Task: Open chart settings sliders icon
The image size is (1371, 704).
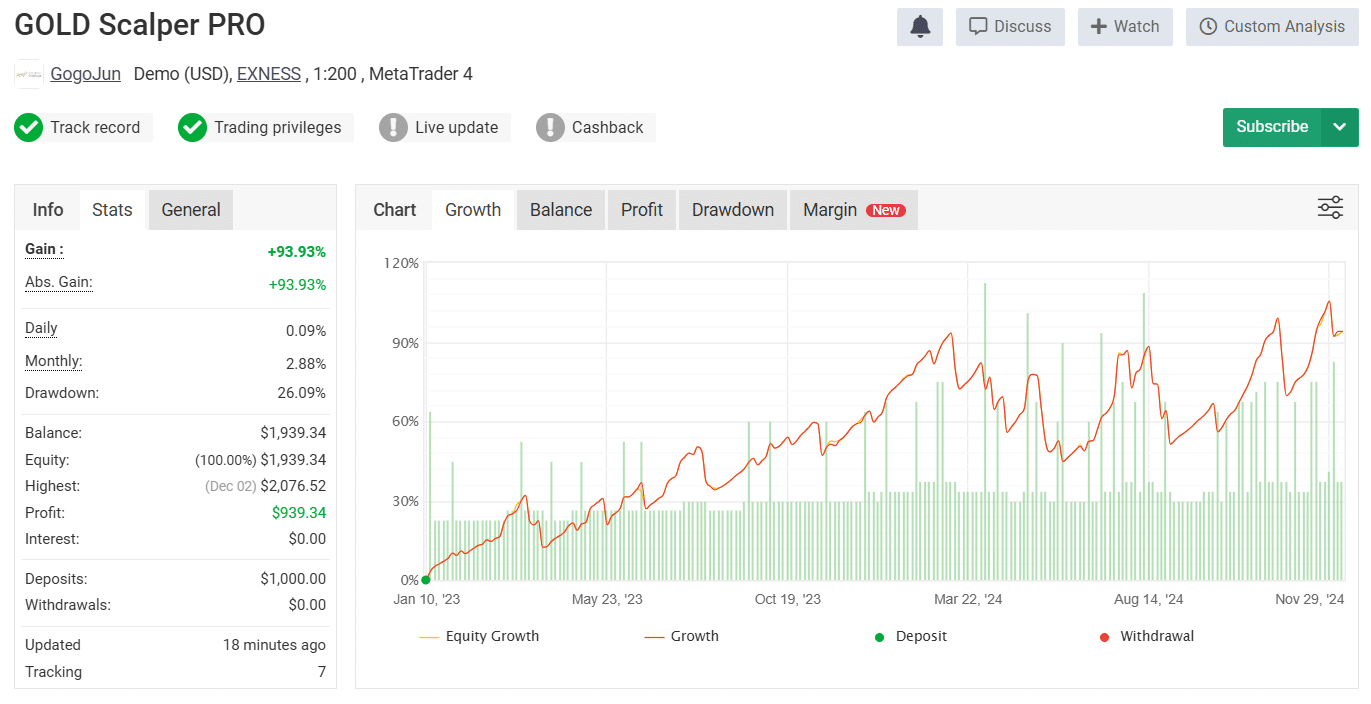Action: [1330, 208]
